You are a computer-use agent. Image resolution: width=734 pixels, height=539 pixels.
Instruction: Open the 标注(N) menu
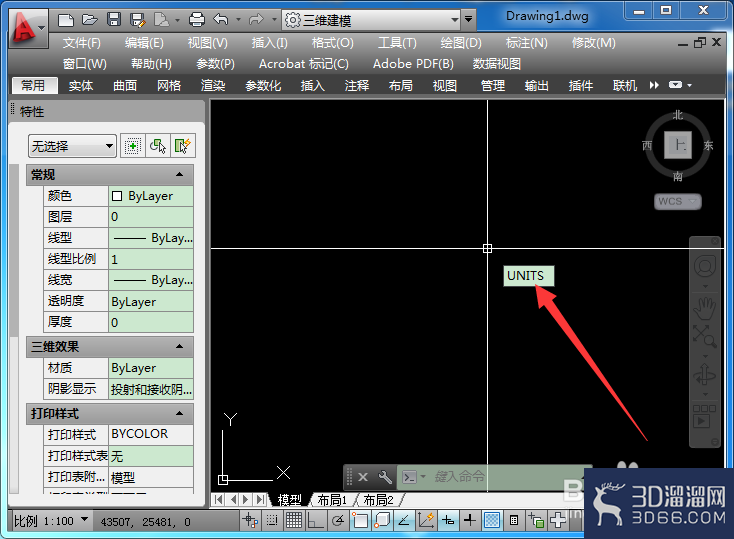526,43
